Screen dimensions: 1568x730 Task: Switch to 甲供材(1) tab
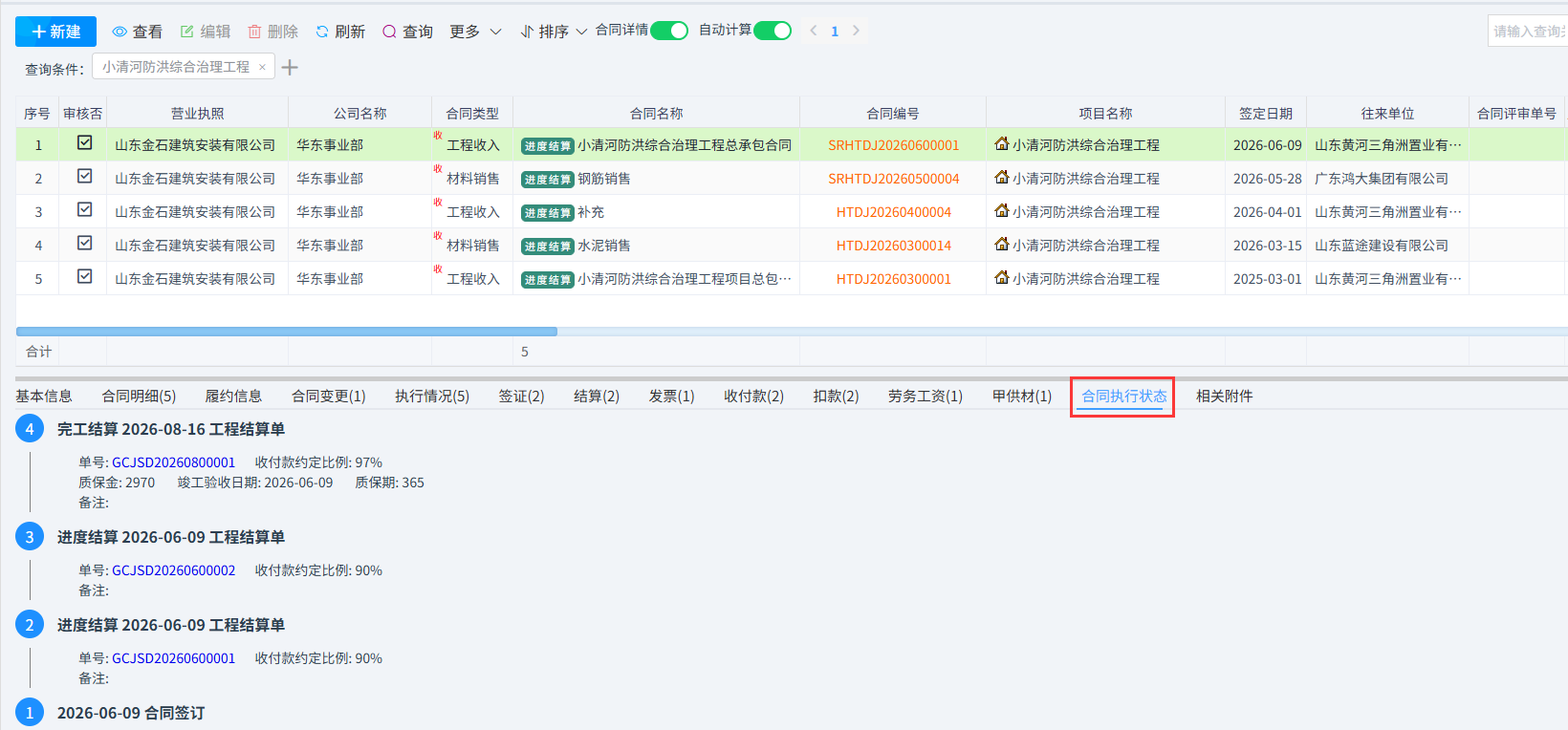[x=1022, y=396]
